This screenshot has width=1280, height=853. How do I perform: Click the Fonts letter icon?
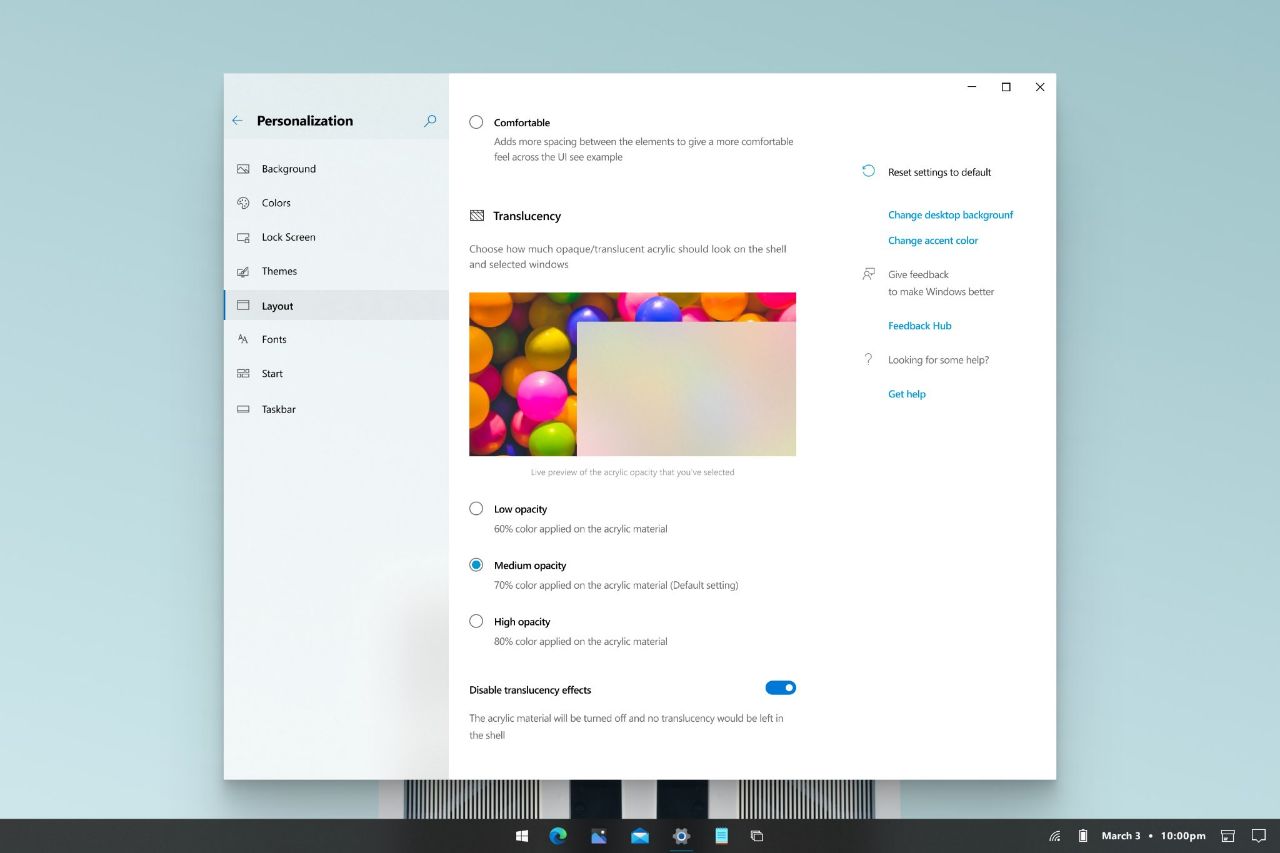pyautogui.click(x=243, y=339)
